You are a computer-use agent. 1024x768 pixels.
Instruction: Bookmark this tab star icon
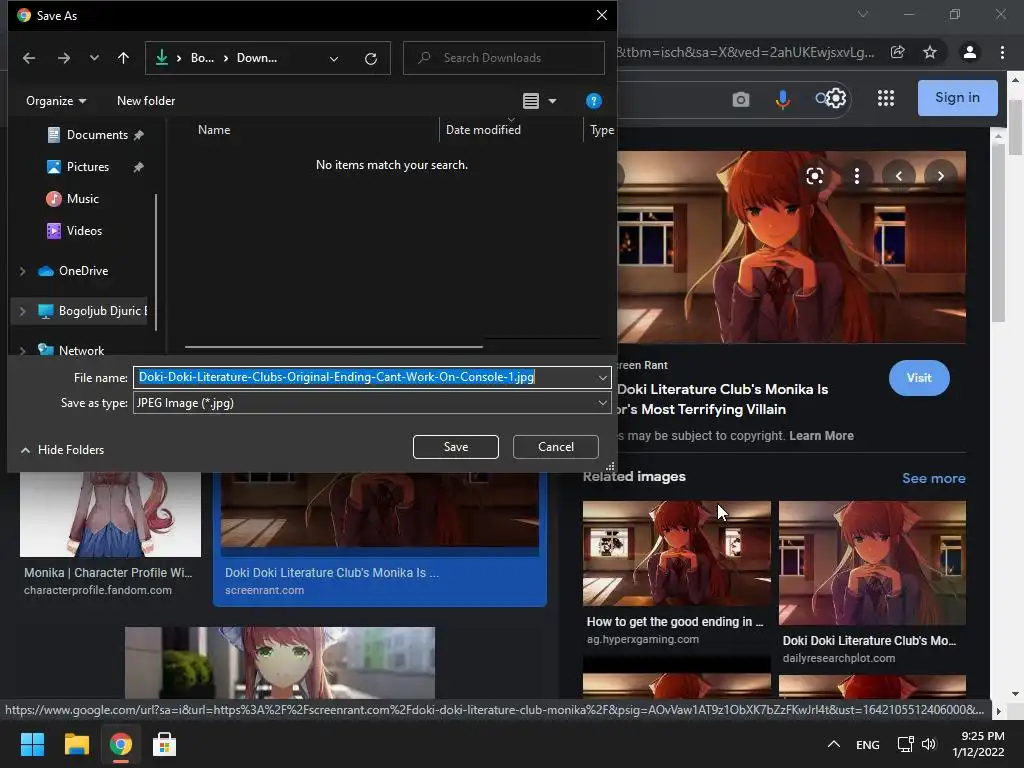point(930,52)
